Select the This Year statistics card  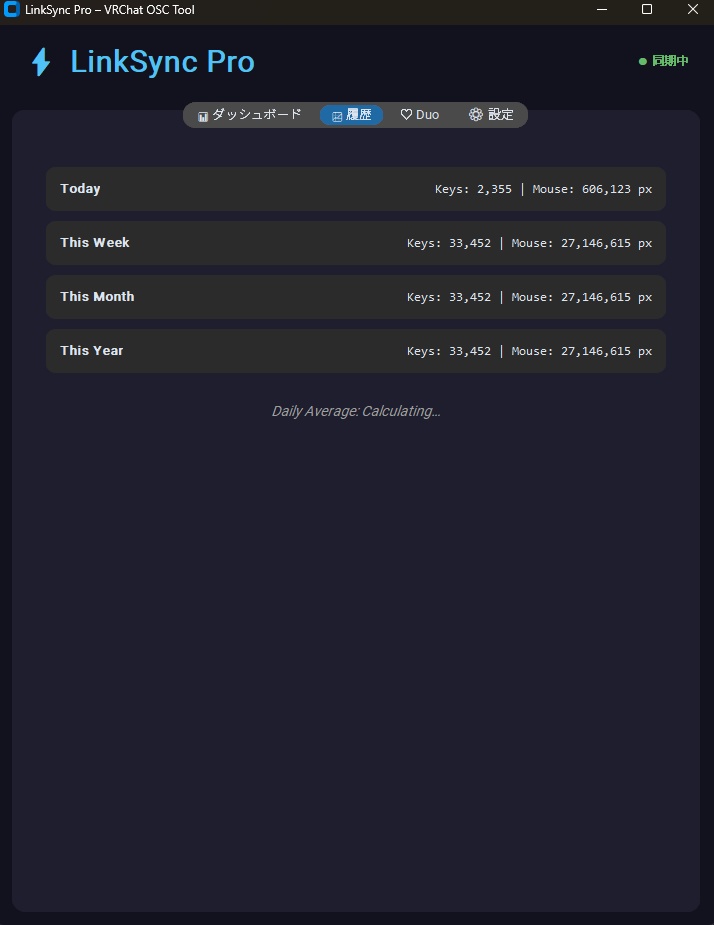click(x=355, y=351)
